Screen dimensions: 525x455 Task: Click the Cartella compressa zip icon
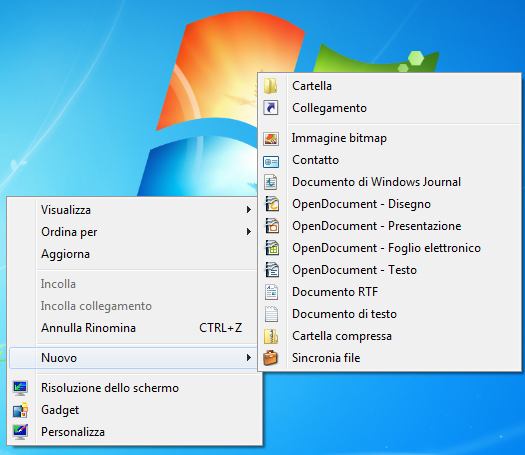coord(271,336)
